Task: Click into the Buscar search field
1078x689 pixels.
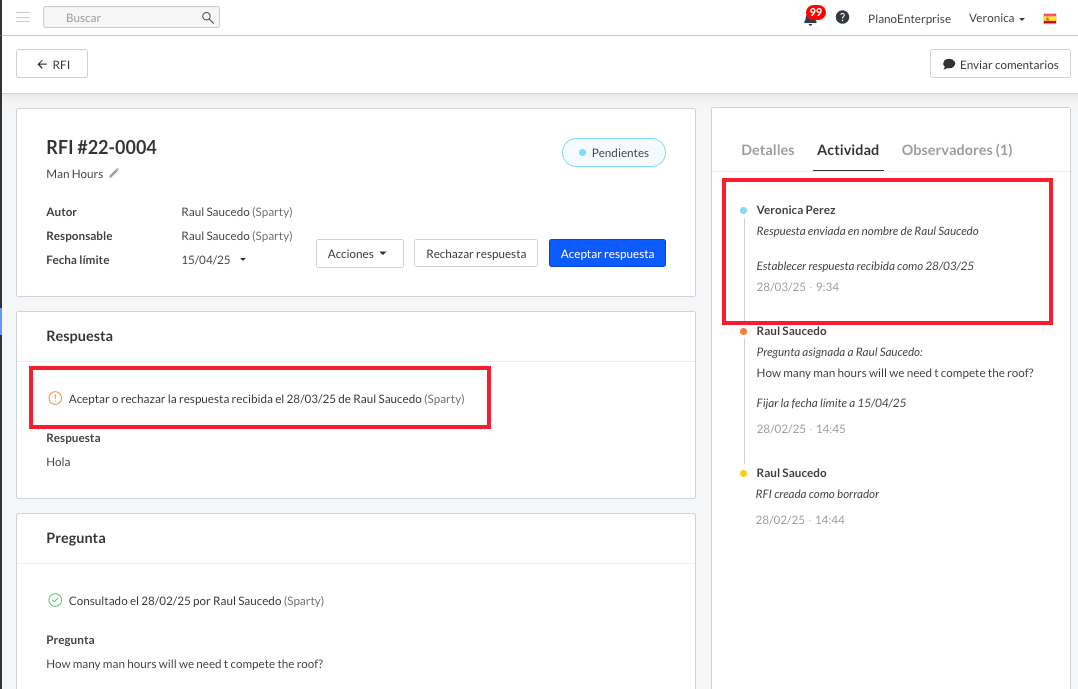Action: 125,18
